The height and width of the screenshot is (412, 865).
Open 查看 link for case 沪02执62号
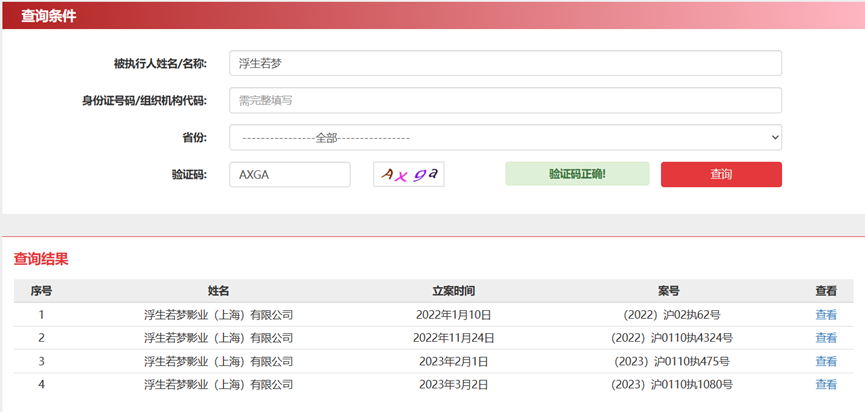pos(826,315)
